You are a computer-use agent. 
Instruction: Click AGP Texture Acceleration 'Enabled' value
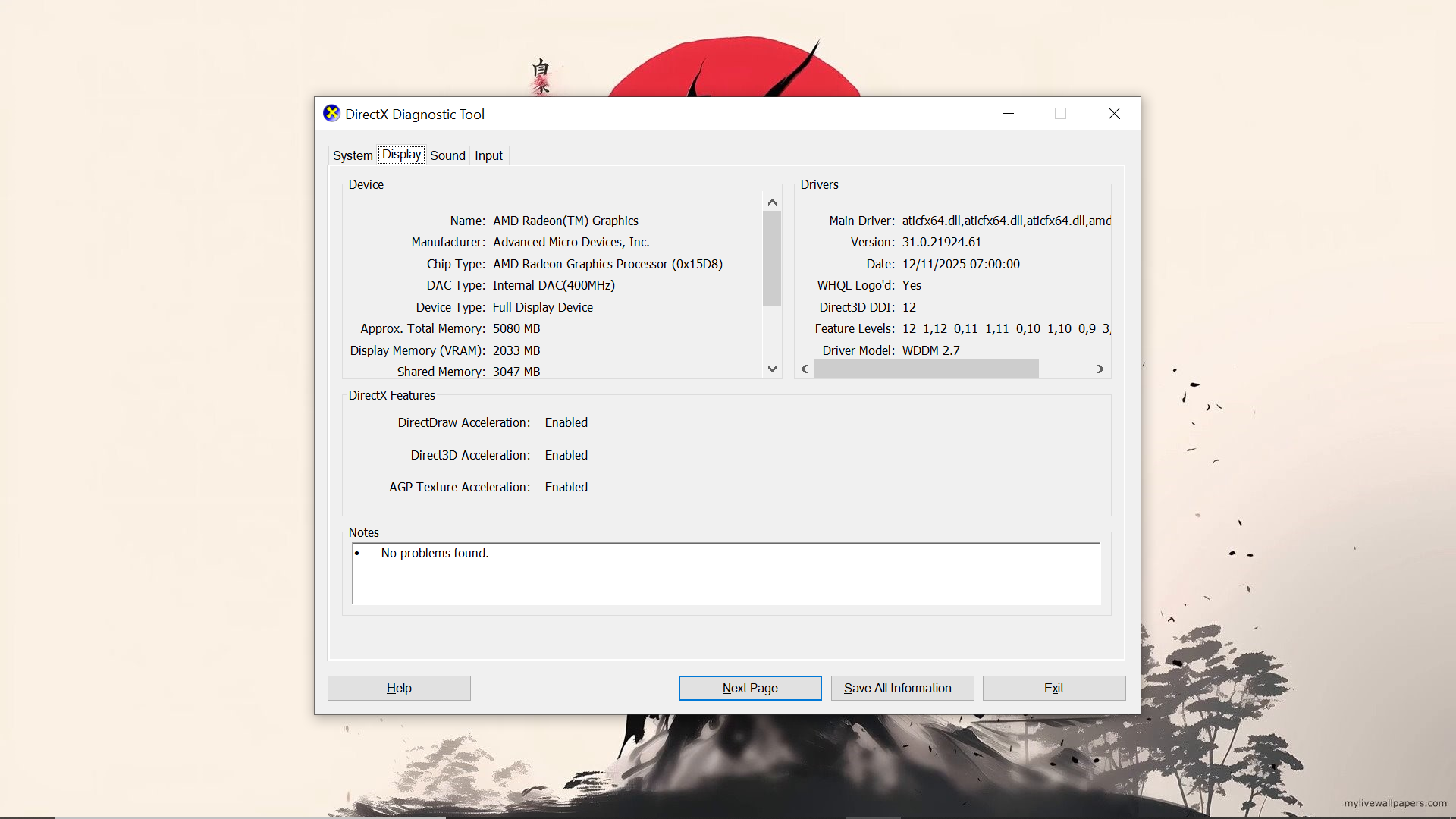(566, 487)
